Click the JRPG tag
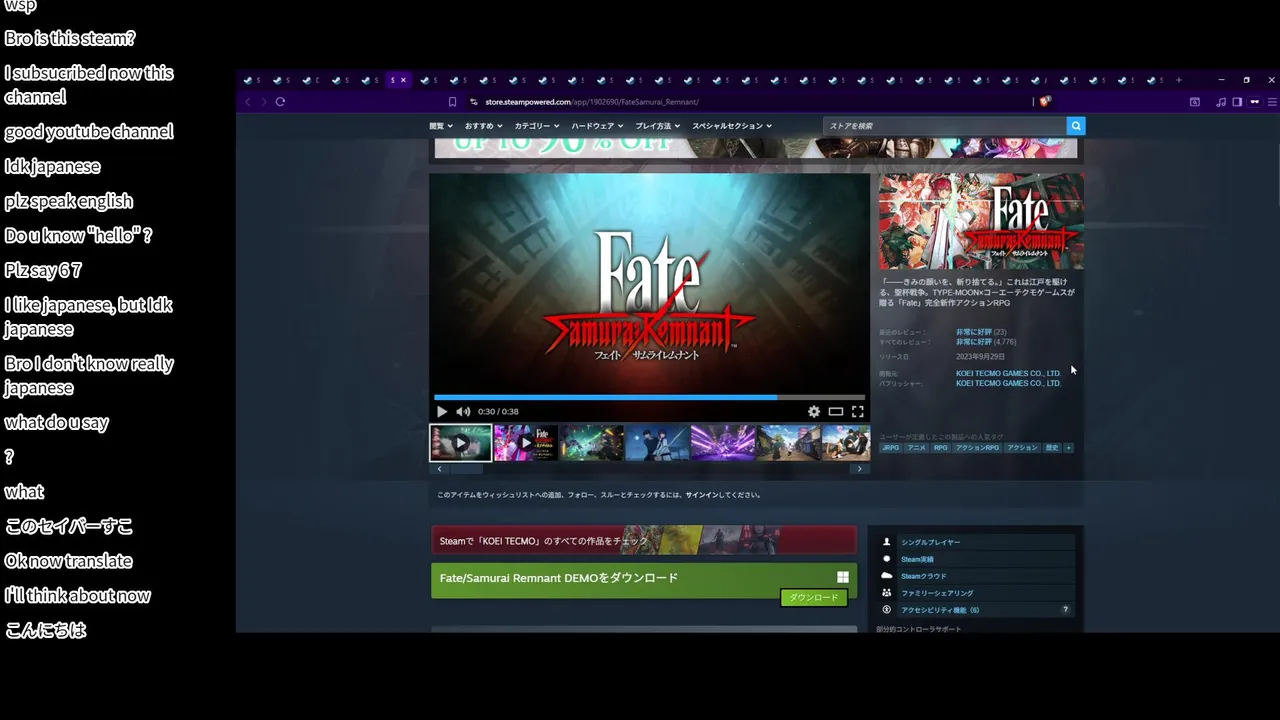 pyautogui.click(x=890, y=448)
